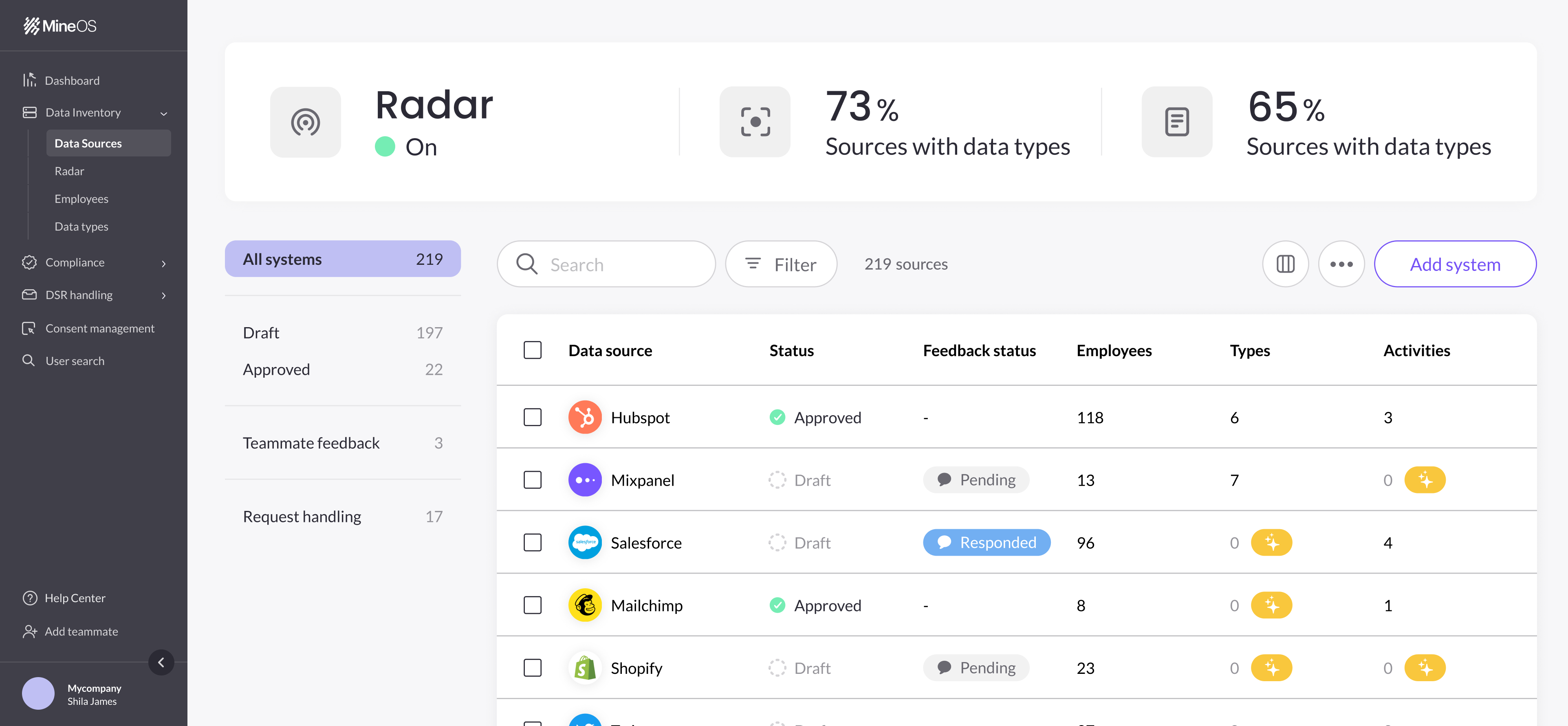Check the Hubspot row checkbox
This screenshot has height=726, width=1568.
tap(533, 418)
